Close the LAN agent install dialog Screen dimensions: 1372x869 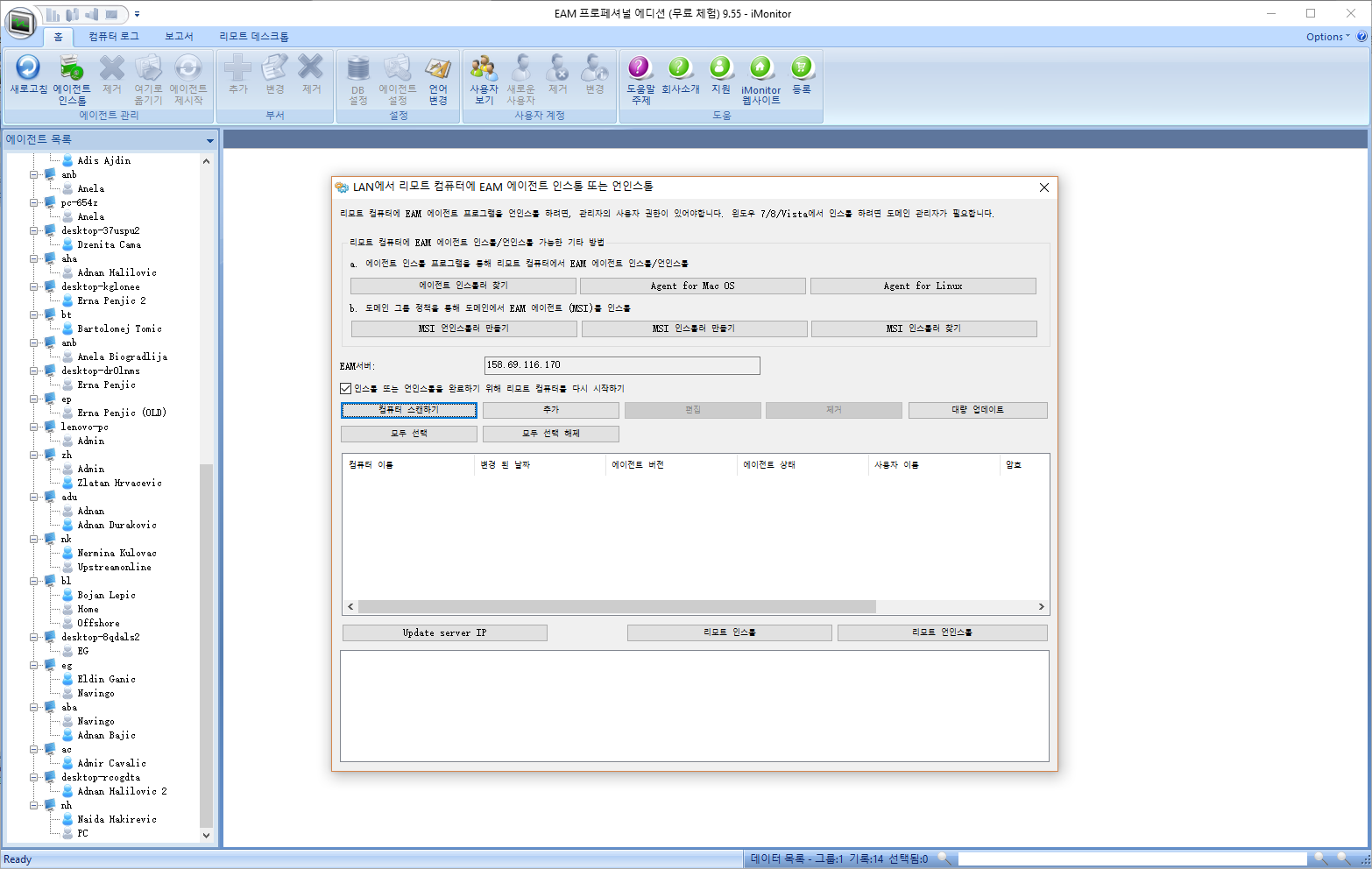click(1043, 187)
